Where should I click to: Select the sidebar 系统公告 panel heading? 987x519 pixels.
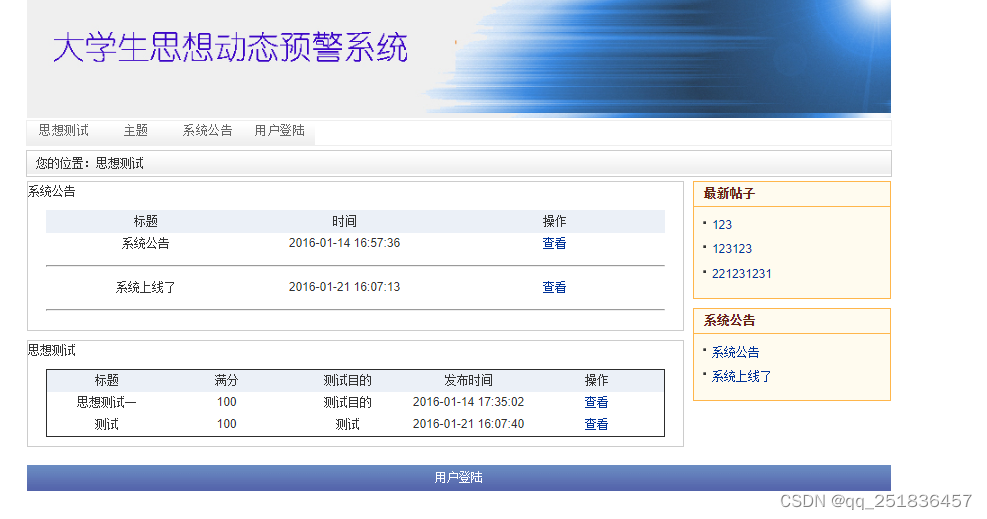(x=729, y=321)
